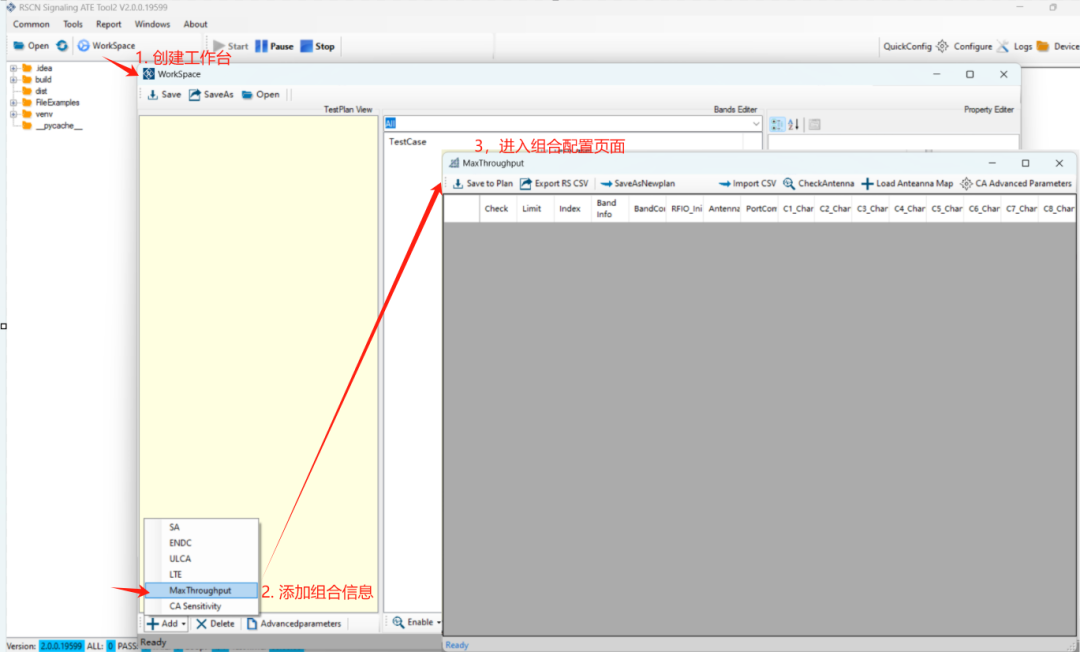
Task: Select MaxThroughput from the Add menu
Action: (201, 591)
